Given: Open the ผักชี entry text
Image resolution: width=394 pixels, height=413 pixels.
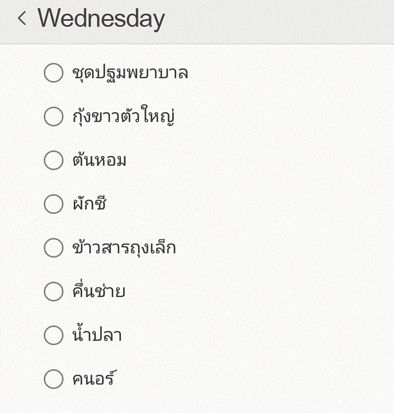Looking at the screenshot, I should coord(89,202).
